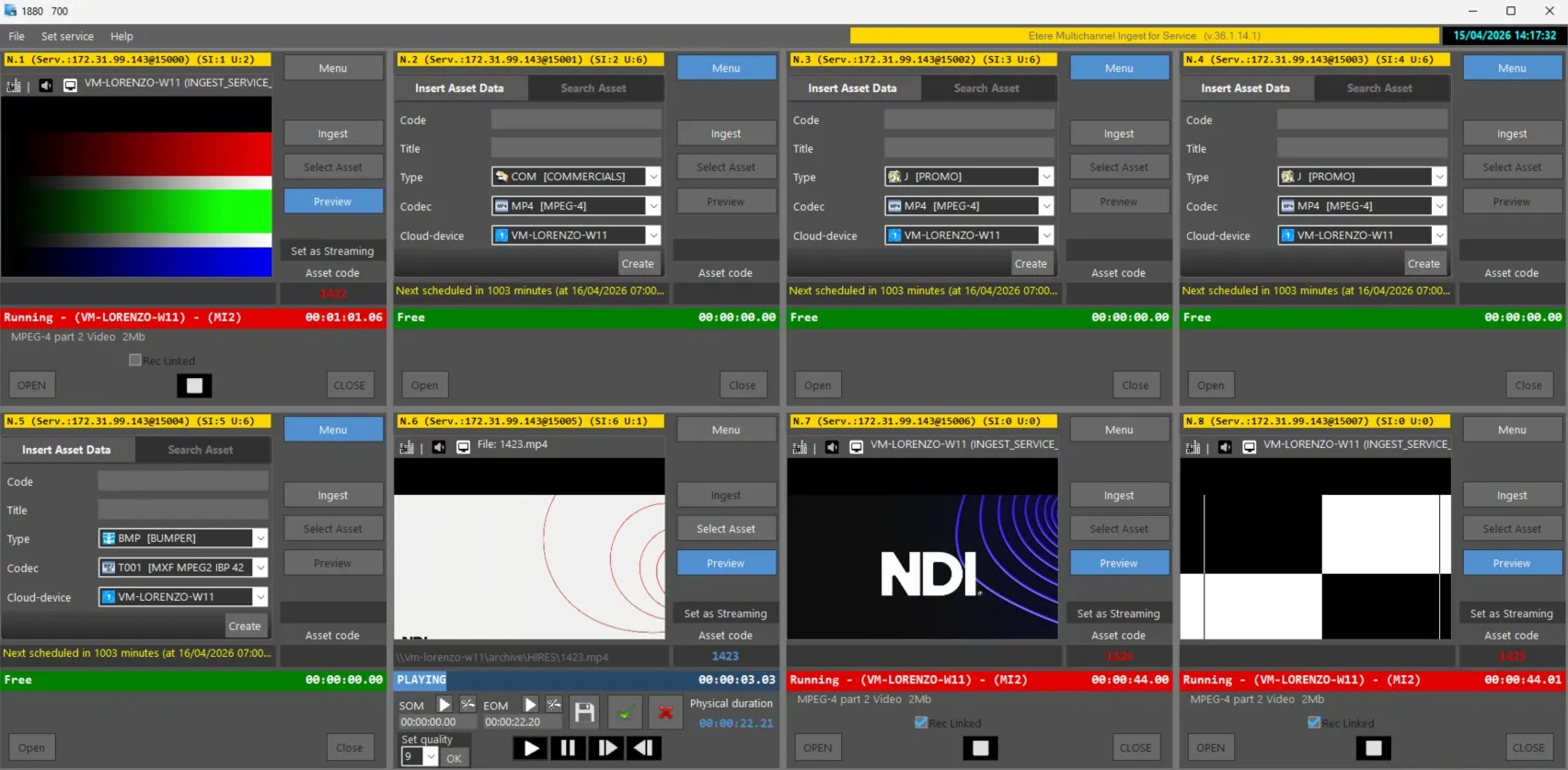Open Codec dropdown showing T001 MXF MPEG2

point(260,568)
